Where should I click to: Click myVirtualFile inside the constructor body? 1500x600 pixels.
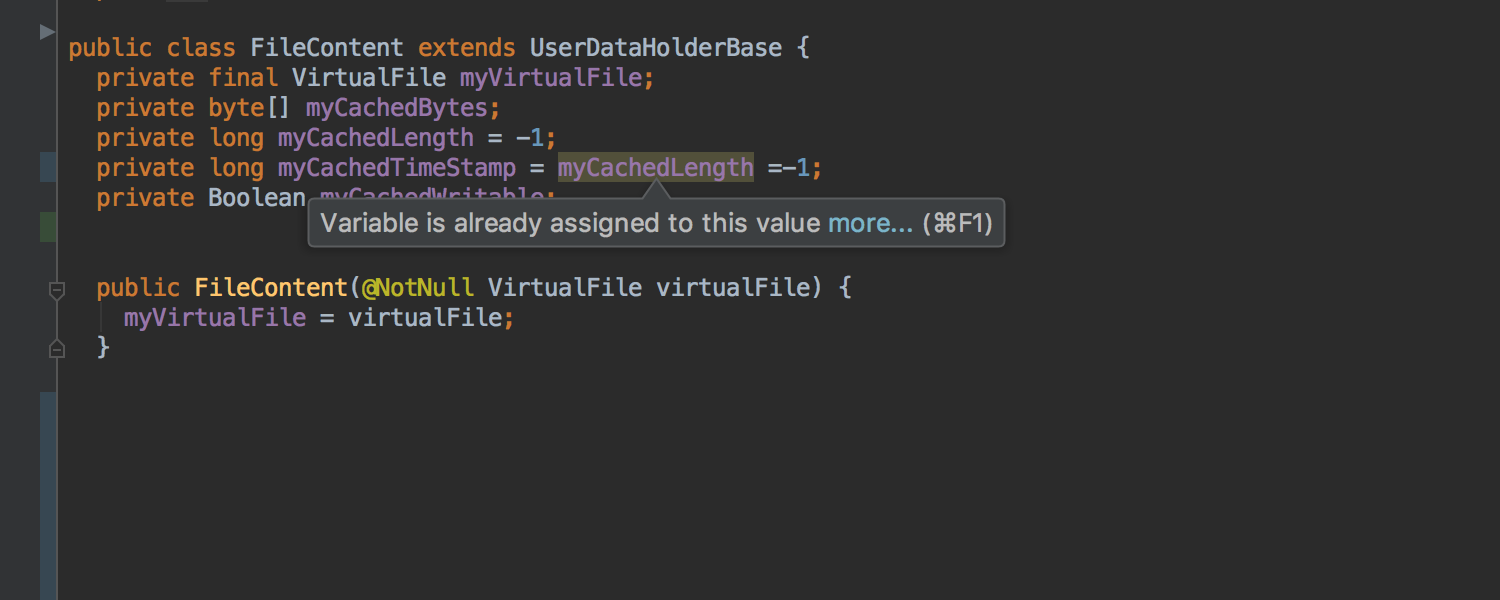(213, 317)
